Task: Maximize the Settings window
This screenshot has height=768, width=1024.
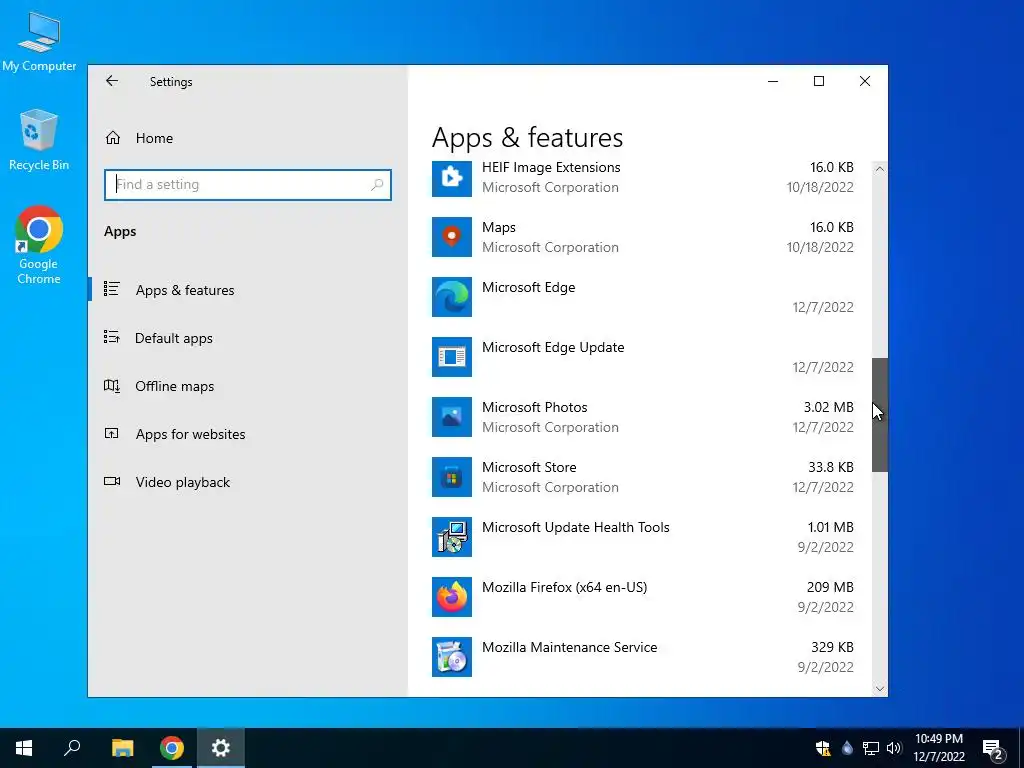Action: tap(819, 81)
